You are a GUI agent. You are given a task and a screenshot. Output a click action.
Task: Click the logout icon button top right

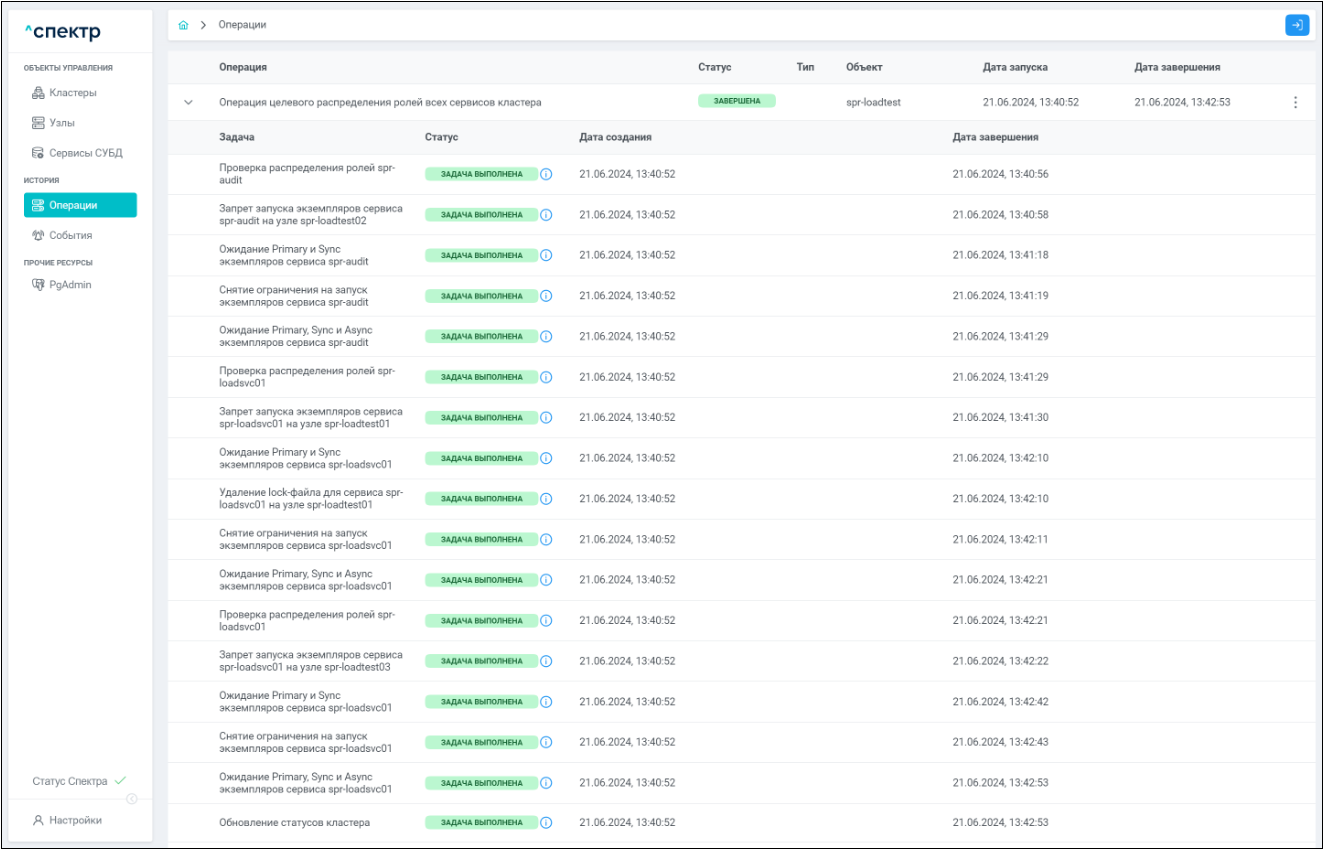pos(1296,25)
